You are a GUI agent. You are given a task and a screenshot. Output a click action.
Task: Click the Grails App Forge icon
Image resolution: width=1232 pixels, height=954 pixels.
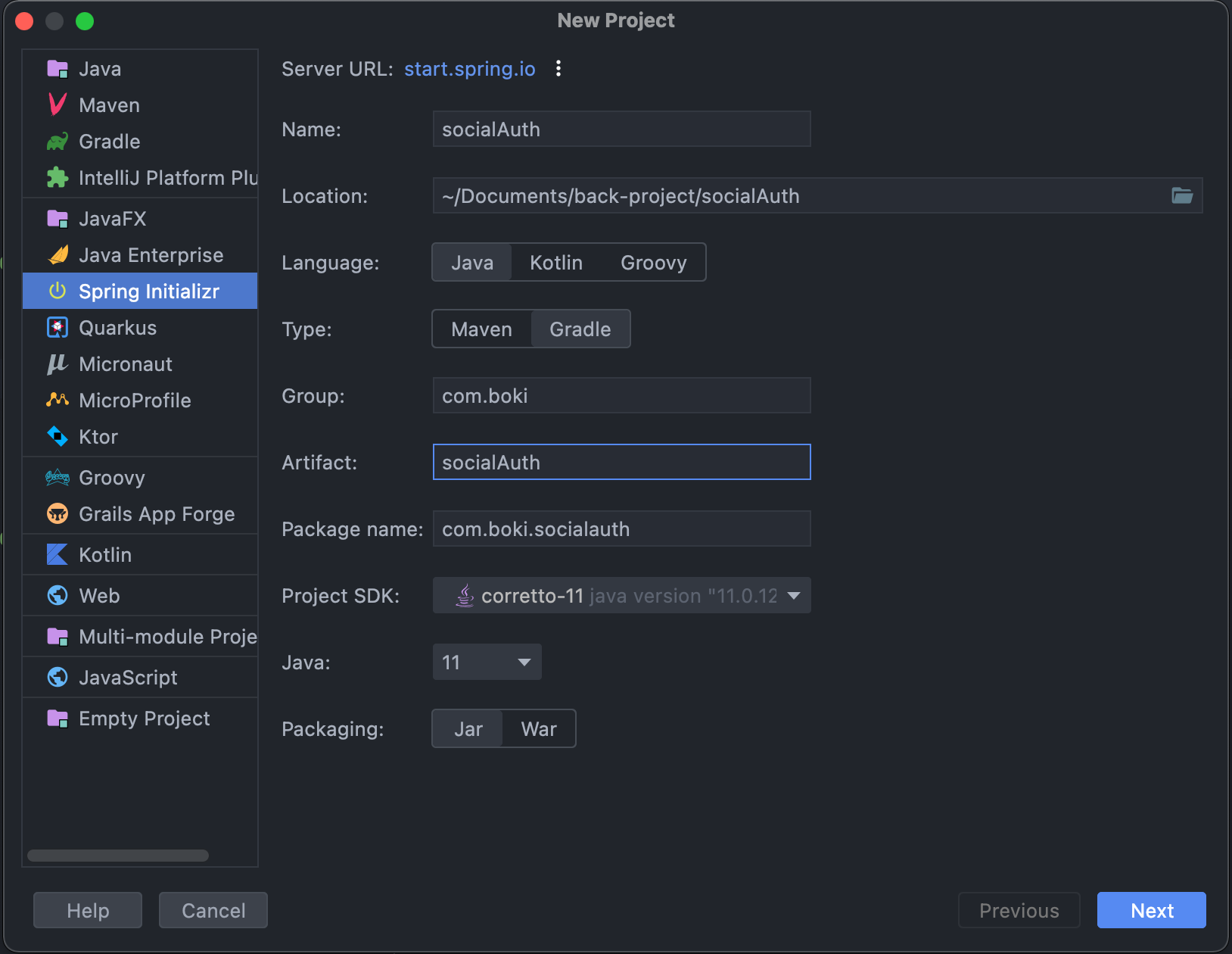(x=58, y=514)
